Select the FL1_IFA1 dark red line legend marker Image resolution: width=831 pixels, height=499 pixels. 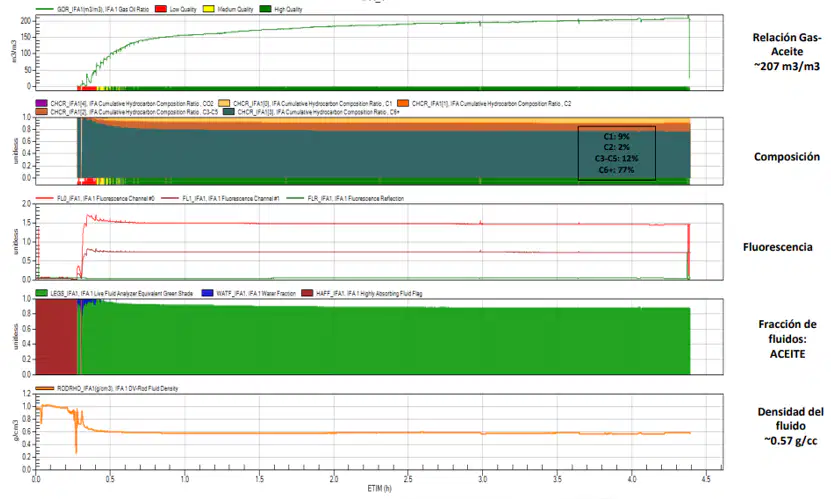[x=170, y=198]
